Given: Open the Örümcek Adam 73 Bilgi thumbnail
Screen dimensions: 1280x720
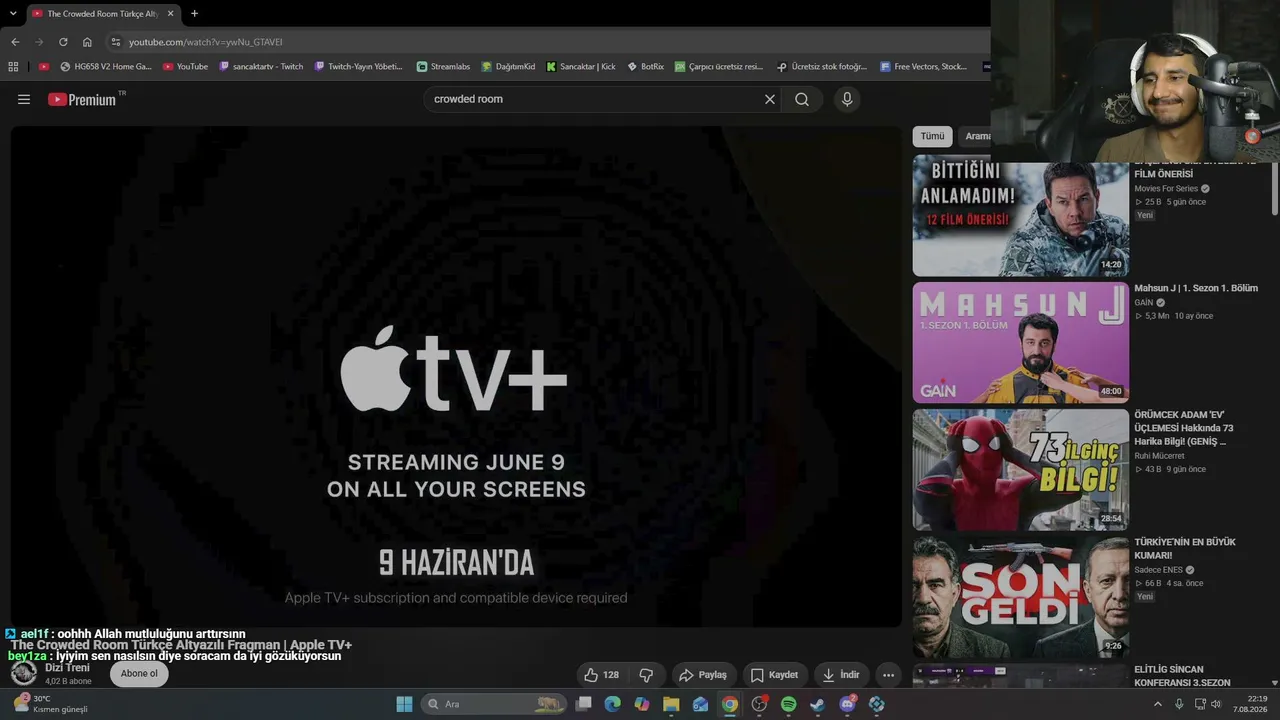Looking at the screenshot, I should click(x=1021, y=469).
